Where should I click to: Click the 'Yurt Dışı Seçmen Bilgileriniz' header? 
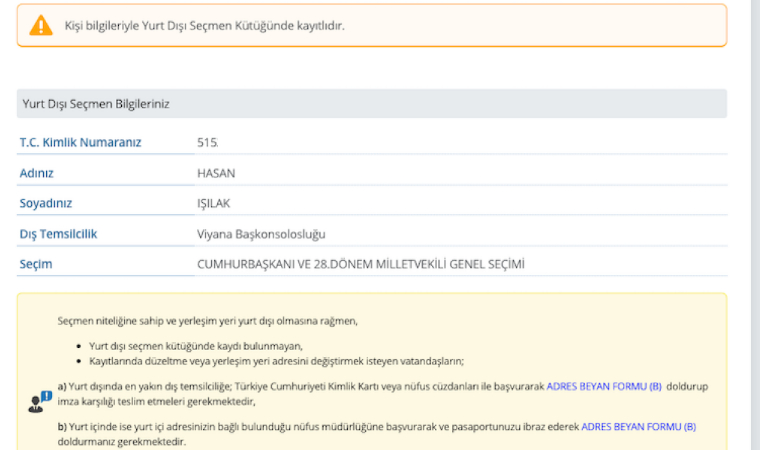[x=372, y=104]
